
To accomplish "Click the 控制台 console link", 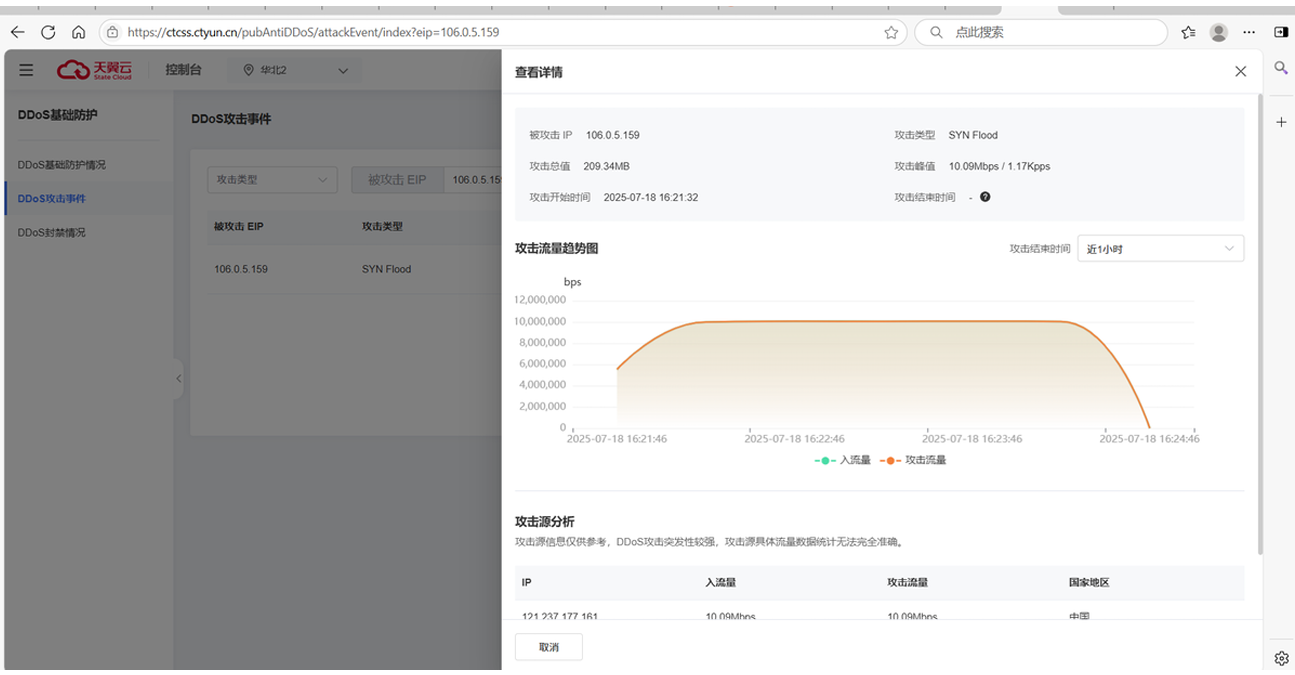I will [x=183, y=70].
